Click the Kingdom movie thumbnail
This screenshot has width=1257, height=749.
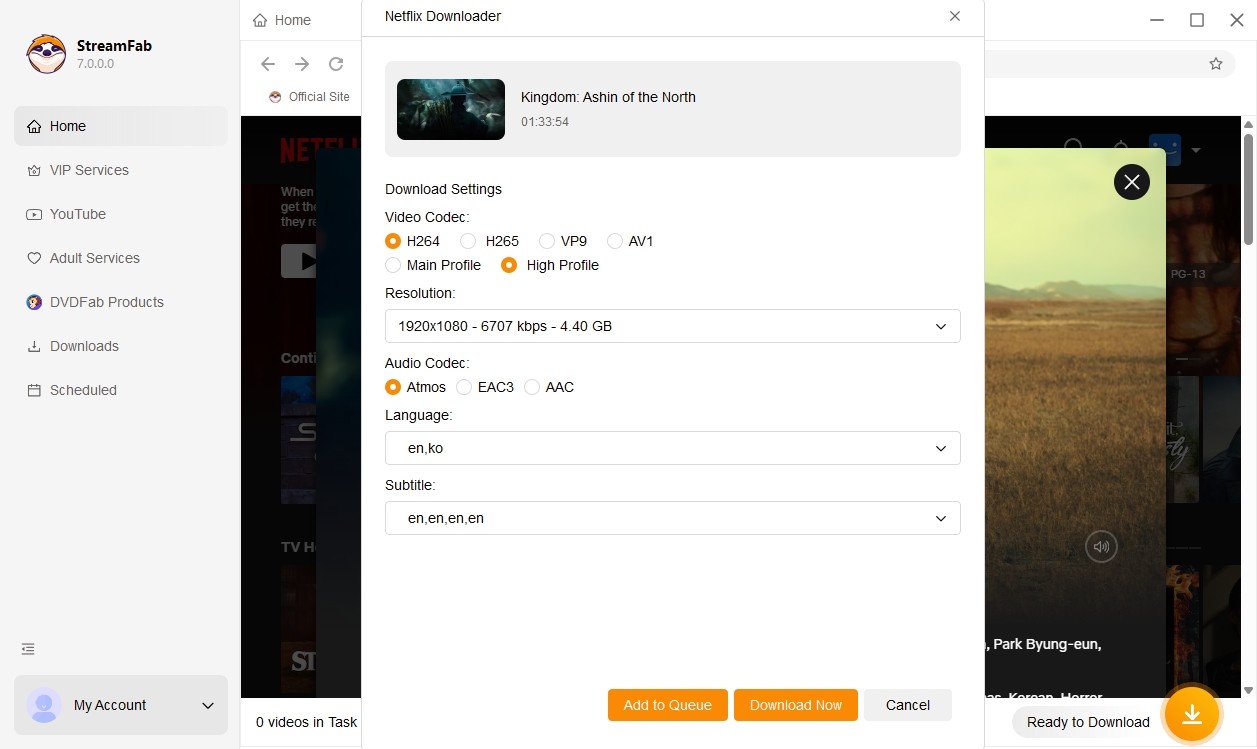[451, 109]
